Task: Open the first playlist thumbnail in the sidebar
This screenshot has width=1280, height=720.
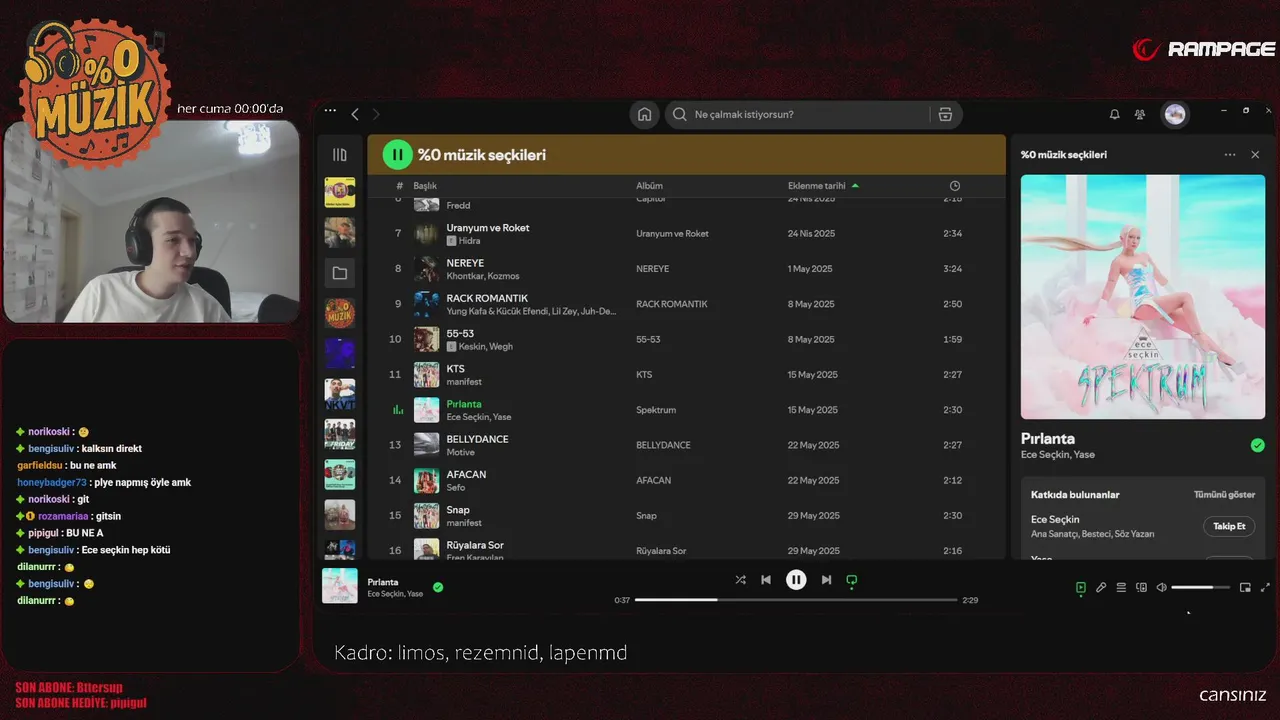Action: pyautogui.click(x=340, y=192)
